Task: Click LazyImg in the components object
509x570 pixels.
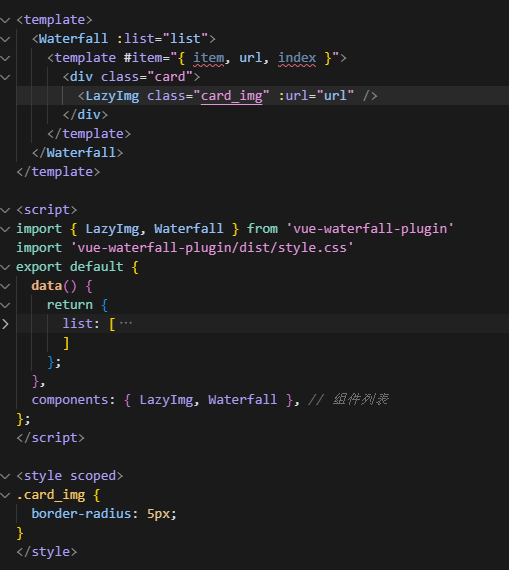Action: [x=166, y=400]
